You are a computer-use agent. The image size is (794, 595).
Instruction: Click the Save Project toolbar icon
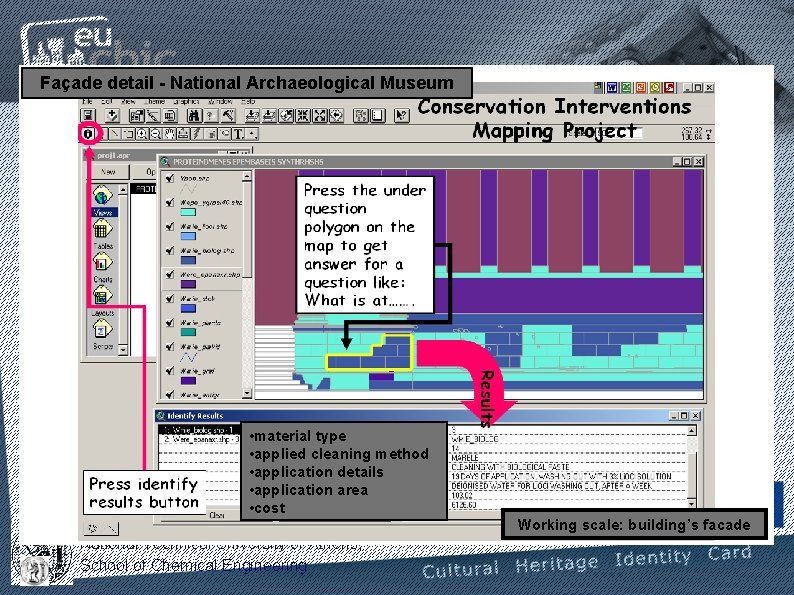point(89,116)
